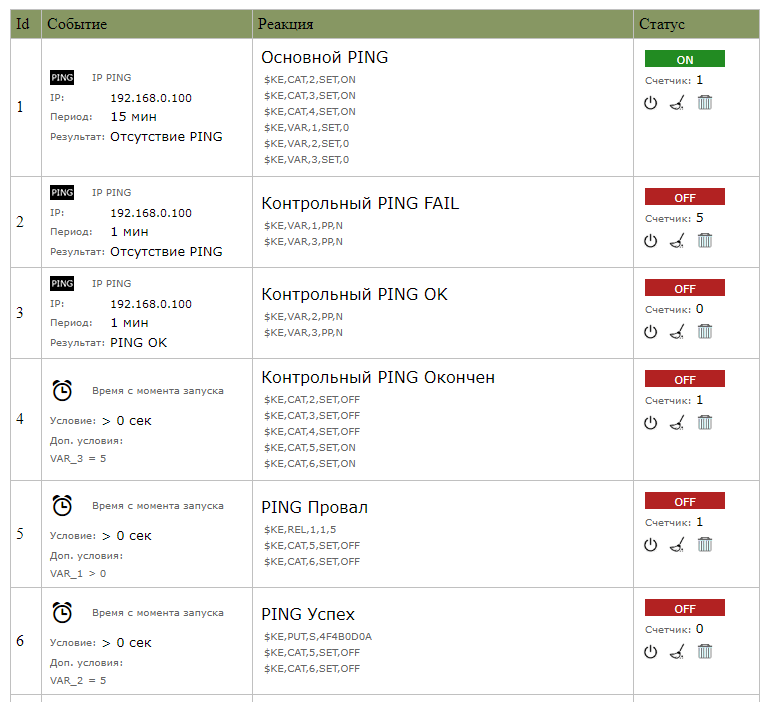The image size is (771, 702).
Task: Click the Статус column header
Action: pos(662,24)
